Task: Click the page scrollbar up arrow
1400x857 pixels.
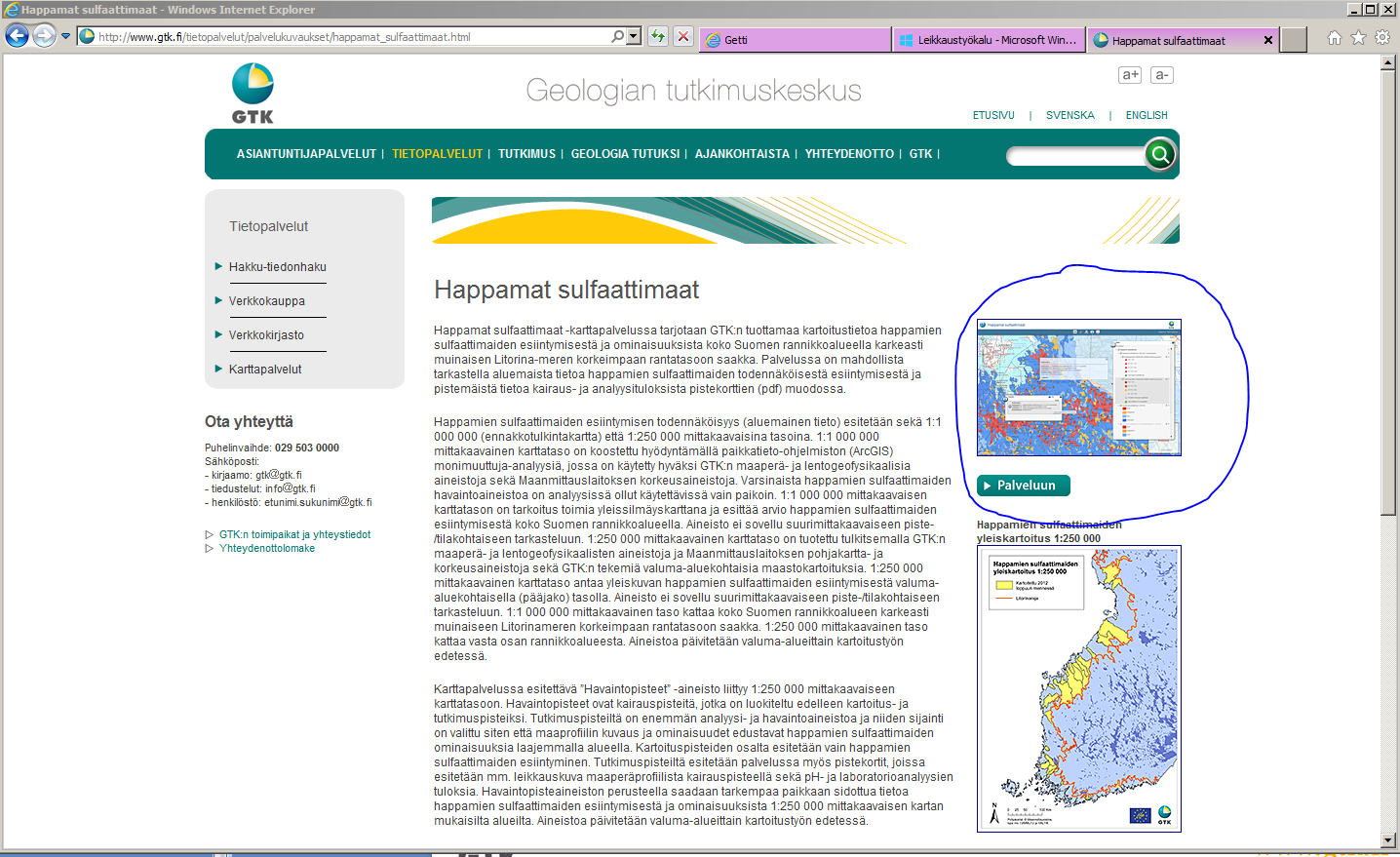Action: pos(1388,62)
